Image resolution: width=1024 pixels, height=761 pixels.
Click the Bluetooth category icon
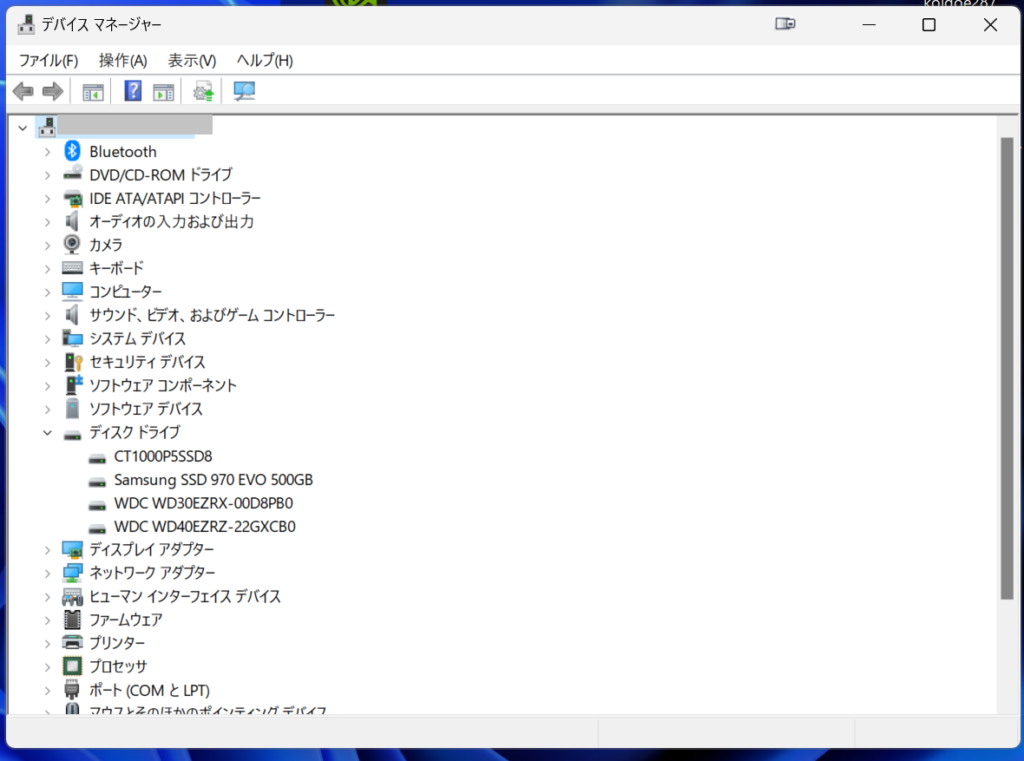[72, 151]
